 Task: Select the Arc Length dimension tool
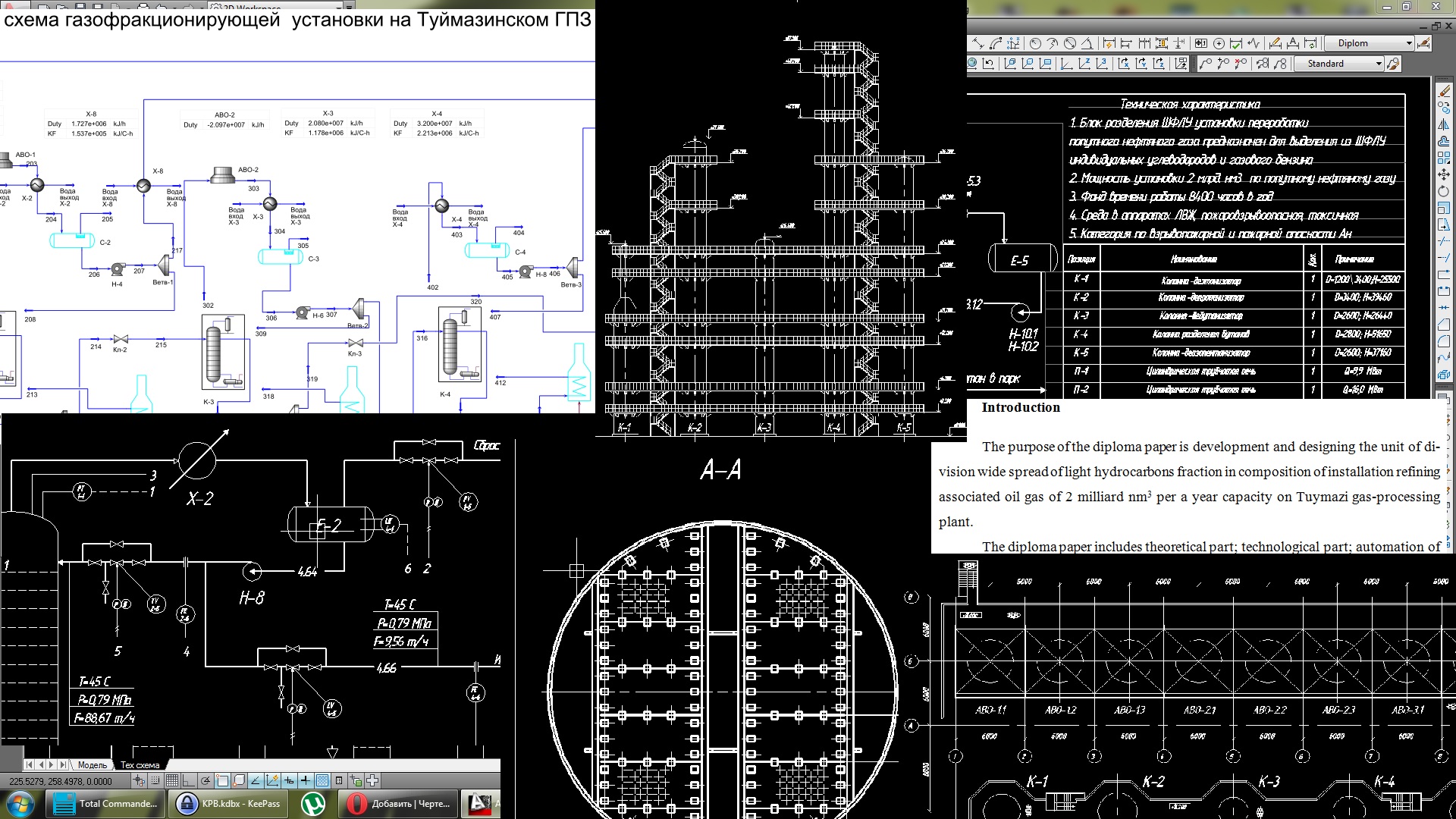[x=996, y=43]
